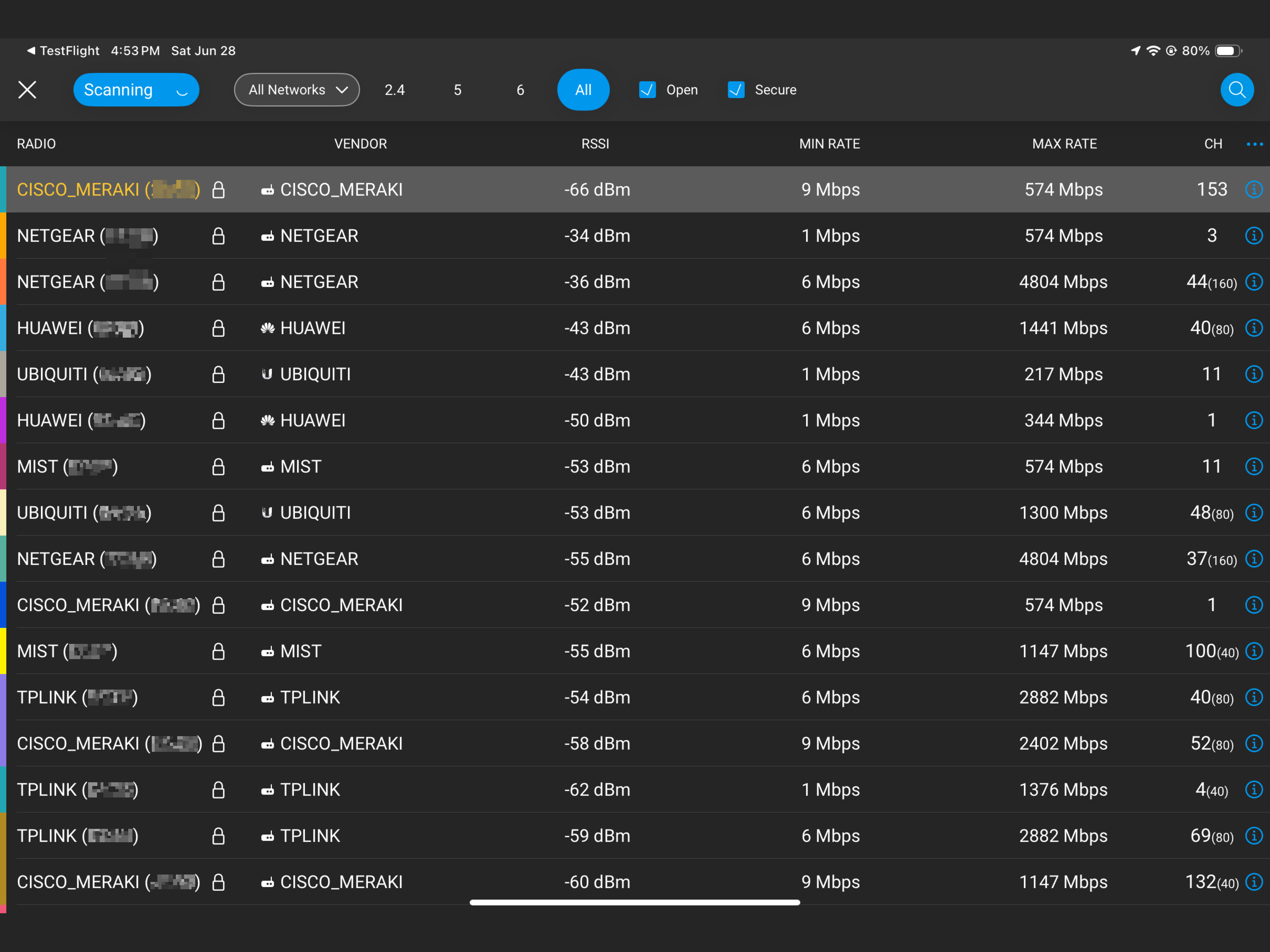Expand the All Networks dropdown
Screen dimensions: 1270x952
tap(297, 90)
